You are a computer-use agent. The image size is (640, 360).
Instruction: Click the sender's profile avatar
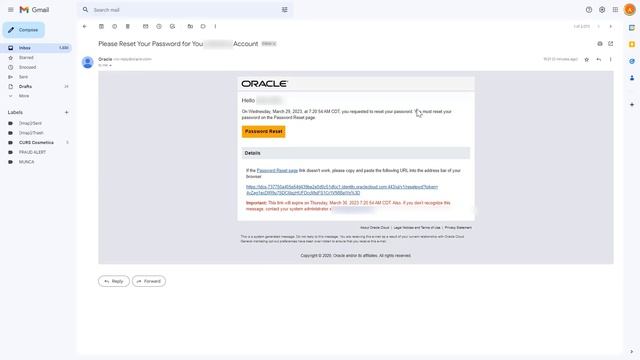tap(87, 62)
